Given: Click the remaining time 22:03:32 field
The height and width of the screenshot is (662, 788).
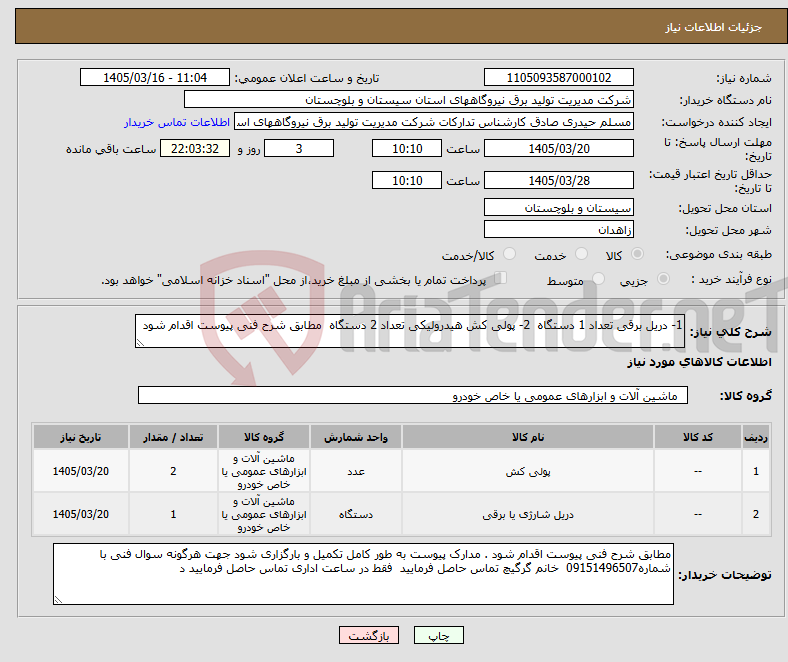Looking at the screenshot, I should [x=195, y=148].
